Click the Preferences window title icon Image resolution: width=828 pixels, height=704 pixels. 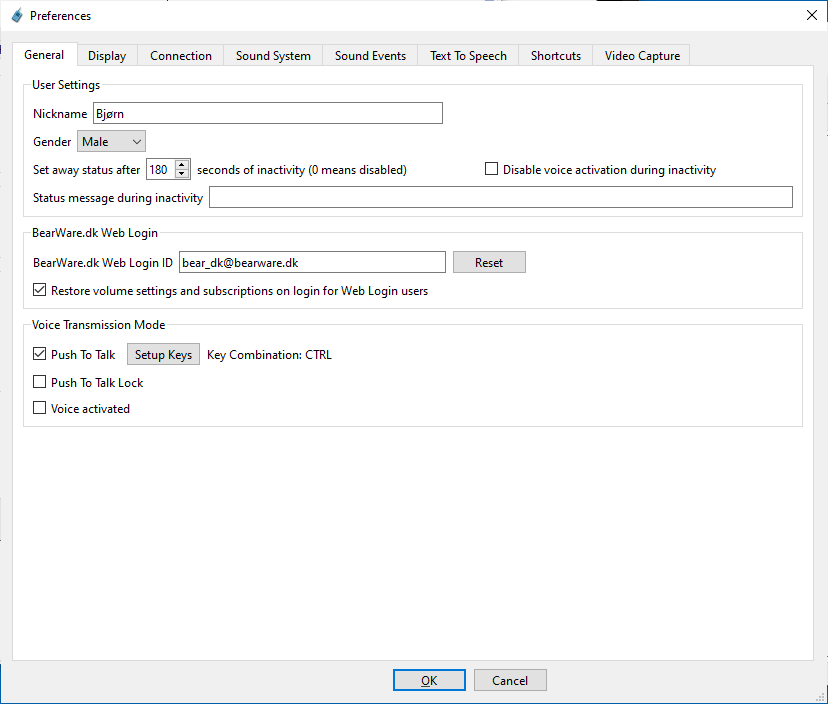(x=16, y=15)
